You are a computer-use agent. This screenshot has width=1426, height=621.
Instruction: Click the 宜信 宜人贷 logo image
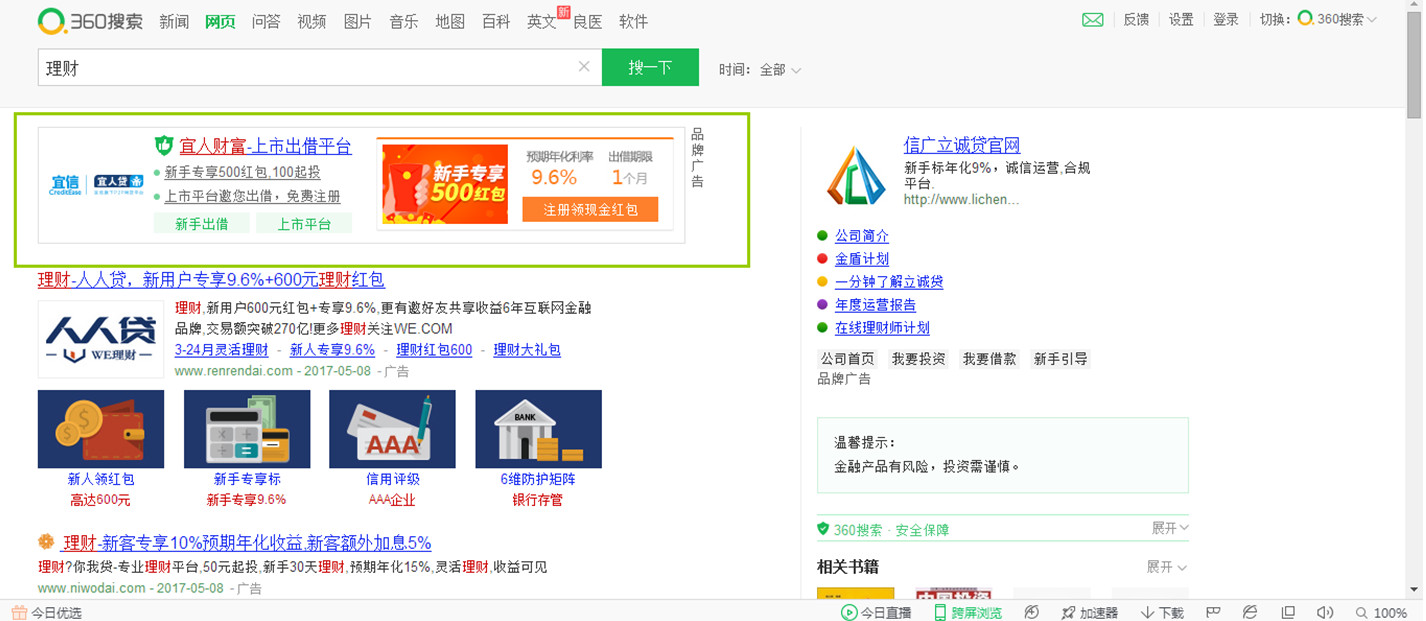(x=97, y=185)
